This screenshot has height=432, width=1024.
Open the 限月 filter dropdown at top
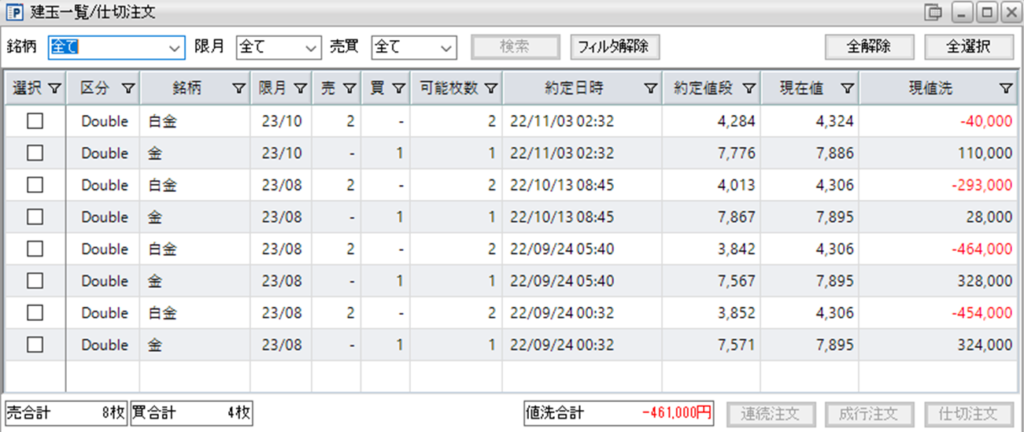(x=278, y=48)
